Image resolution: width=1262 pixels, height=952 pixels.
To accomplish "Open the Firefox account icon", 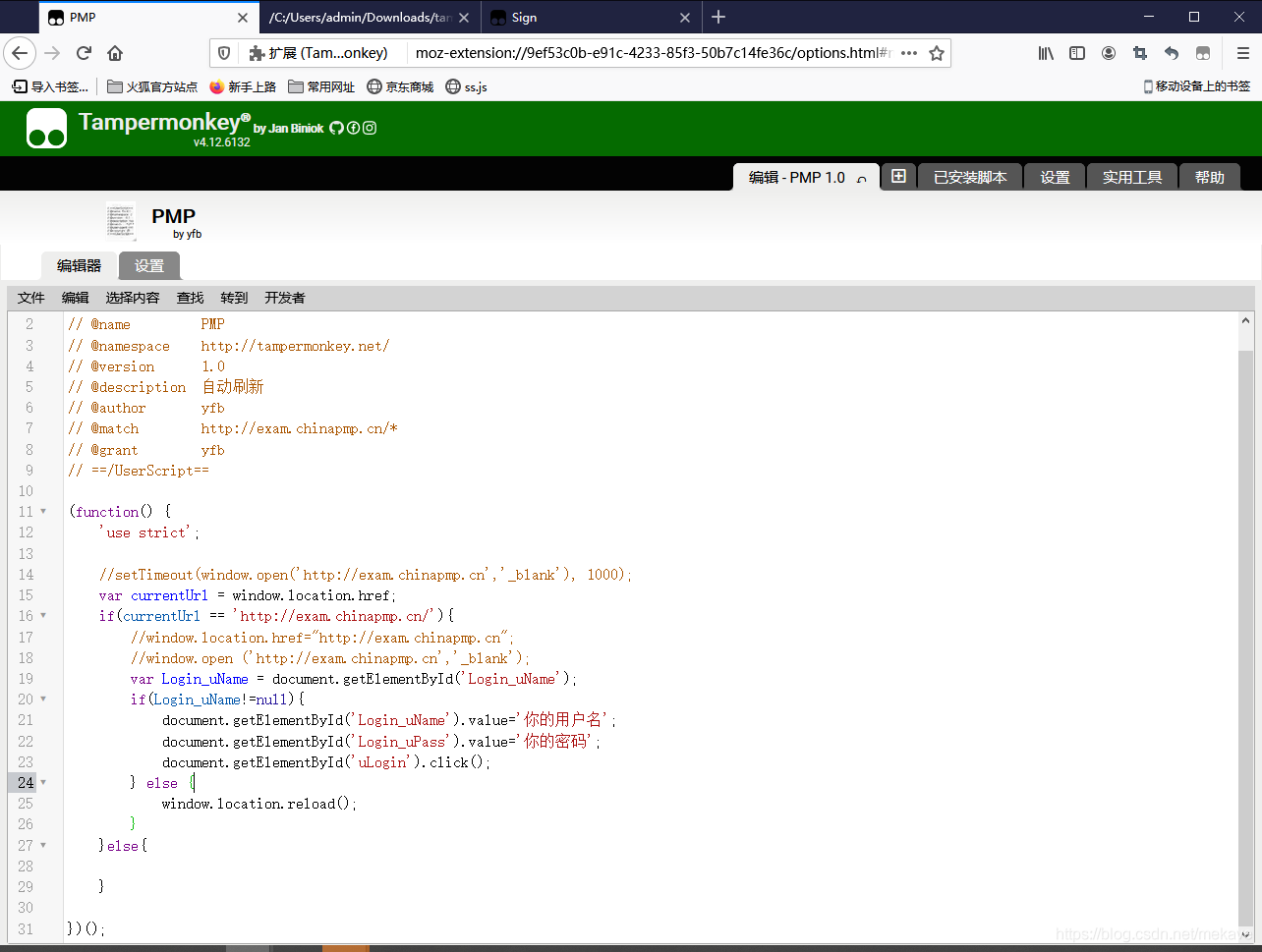I will click(x=1109, y=53).
